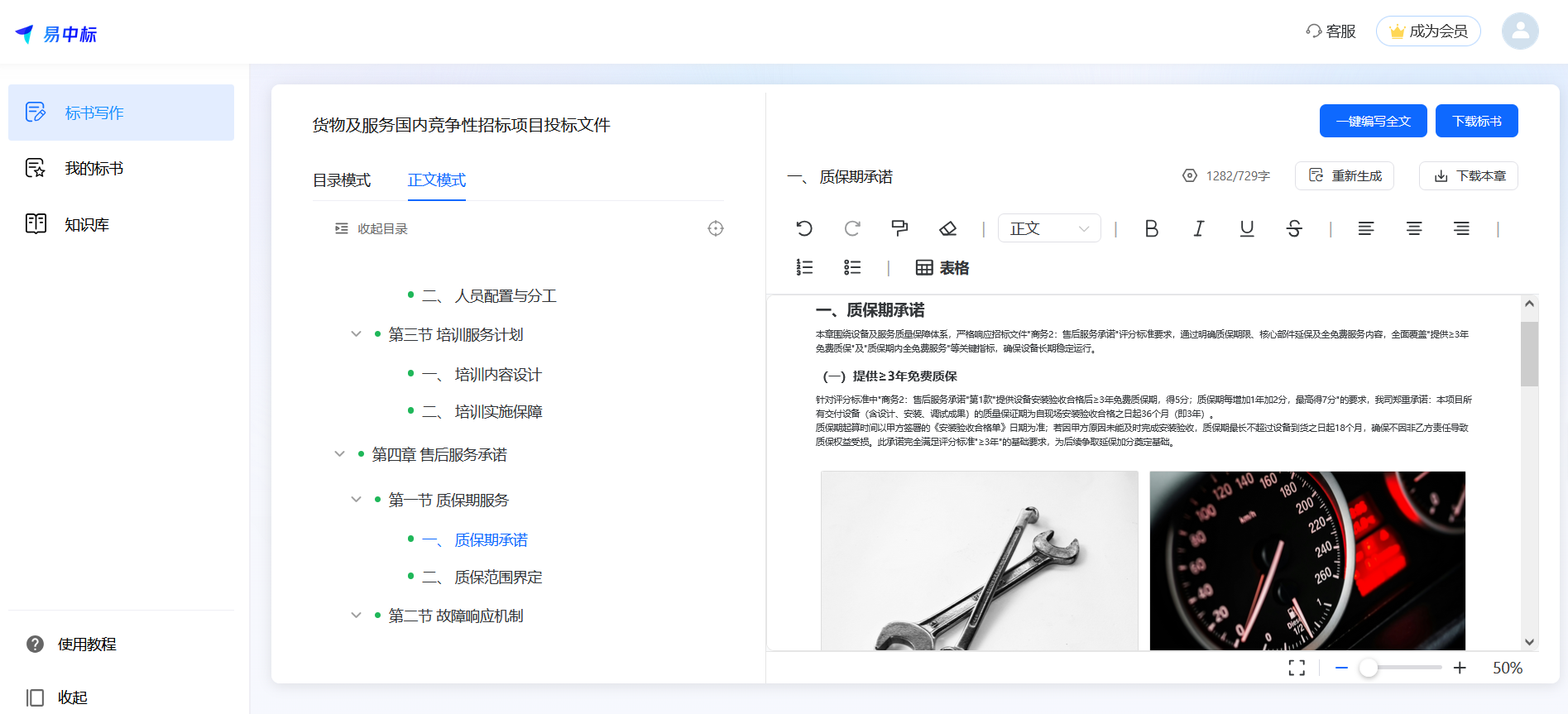Collapse 第二节 故障响应机制 chevron

(356, 616)
